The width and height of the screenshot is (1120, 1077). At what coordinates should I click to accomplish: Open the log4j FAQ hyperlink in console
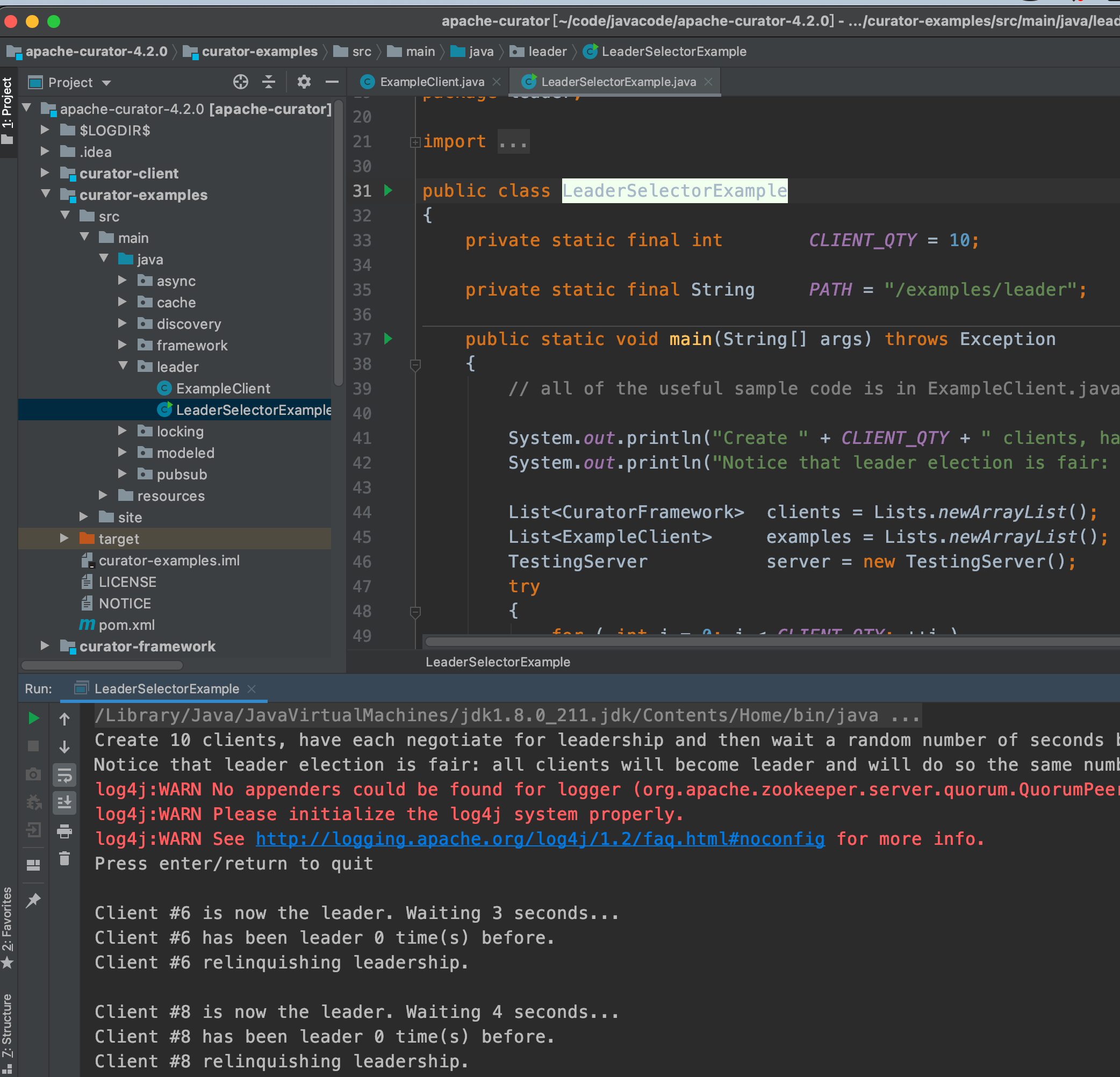(x=540, y=839)
